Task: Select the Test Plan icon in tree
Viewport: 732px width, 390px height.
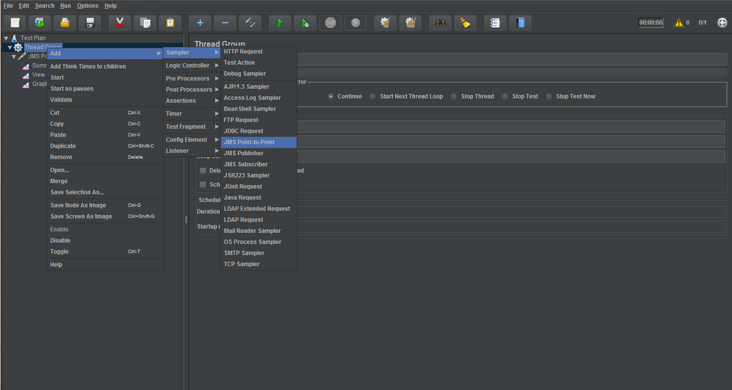Action: click(14, 38)
